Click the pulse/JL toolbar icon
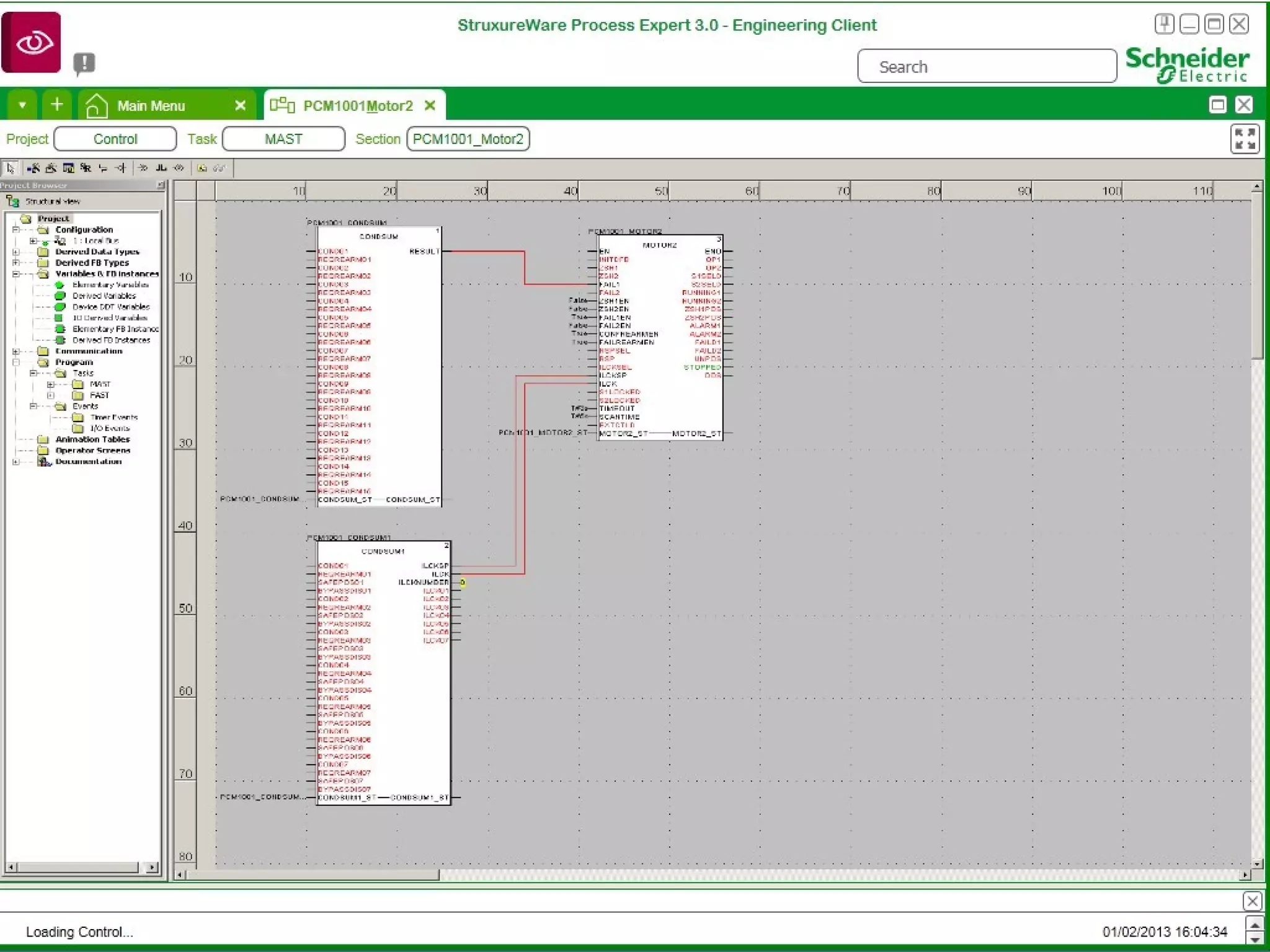 coord(161,168)
